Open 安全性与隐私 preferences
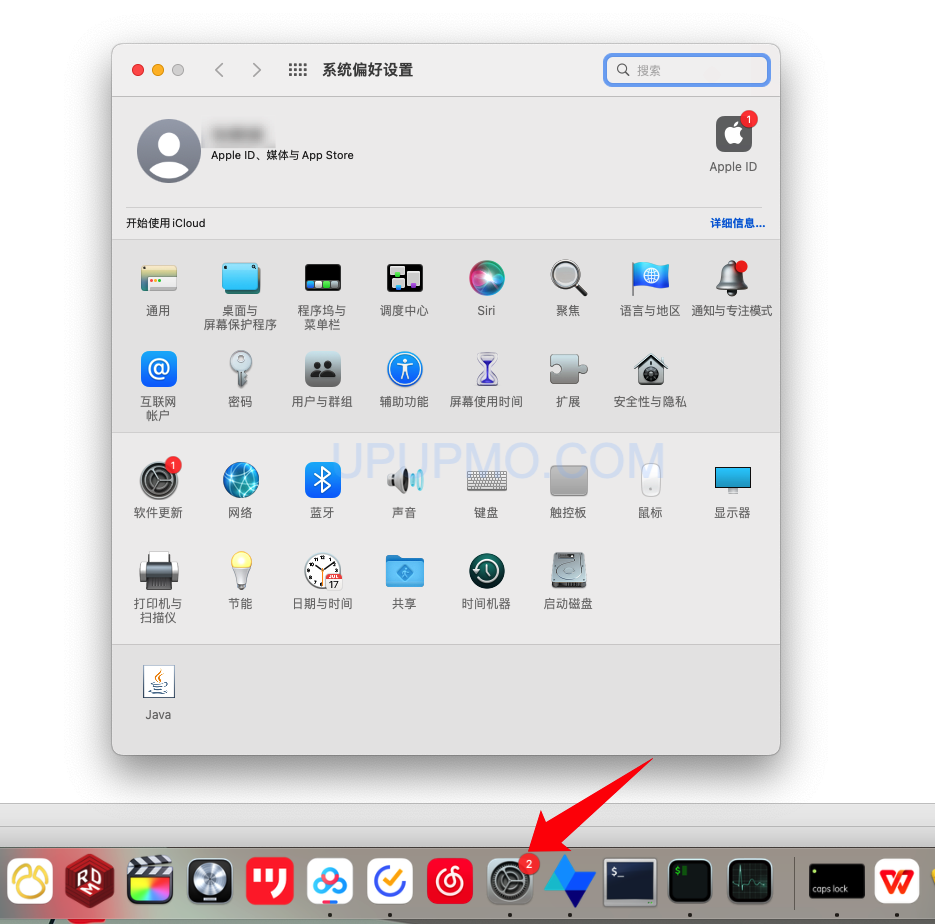The image size is (935, 924). pos(650,369)
